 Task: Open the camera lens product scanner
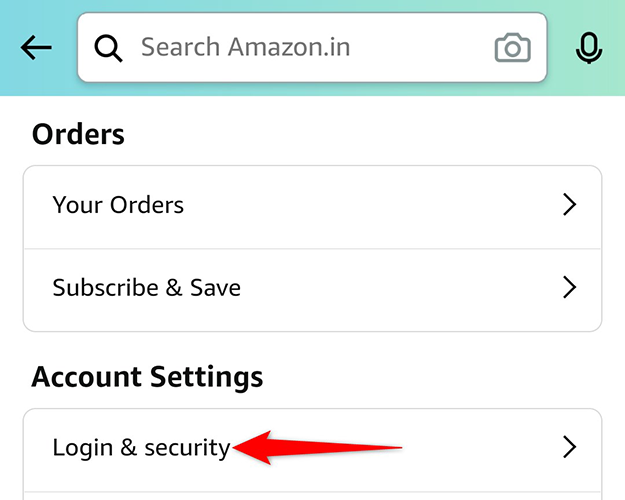click(513, 47)
